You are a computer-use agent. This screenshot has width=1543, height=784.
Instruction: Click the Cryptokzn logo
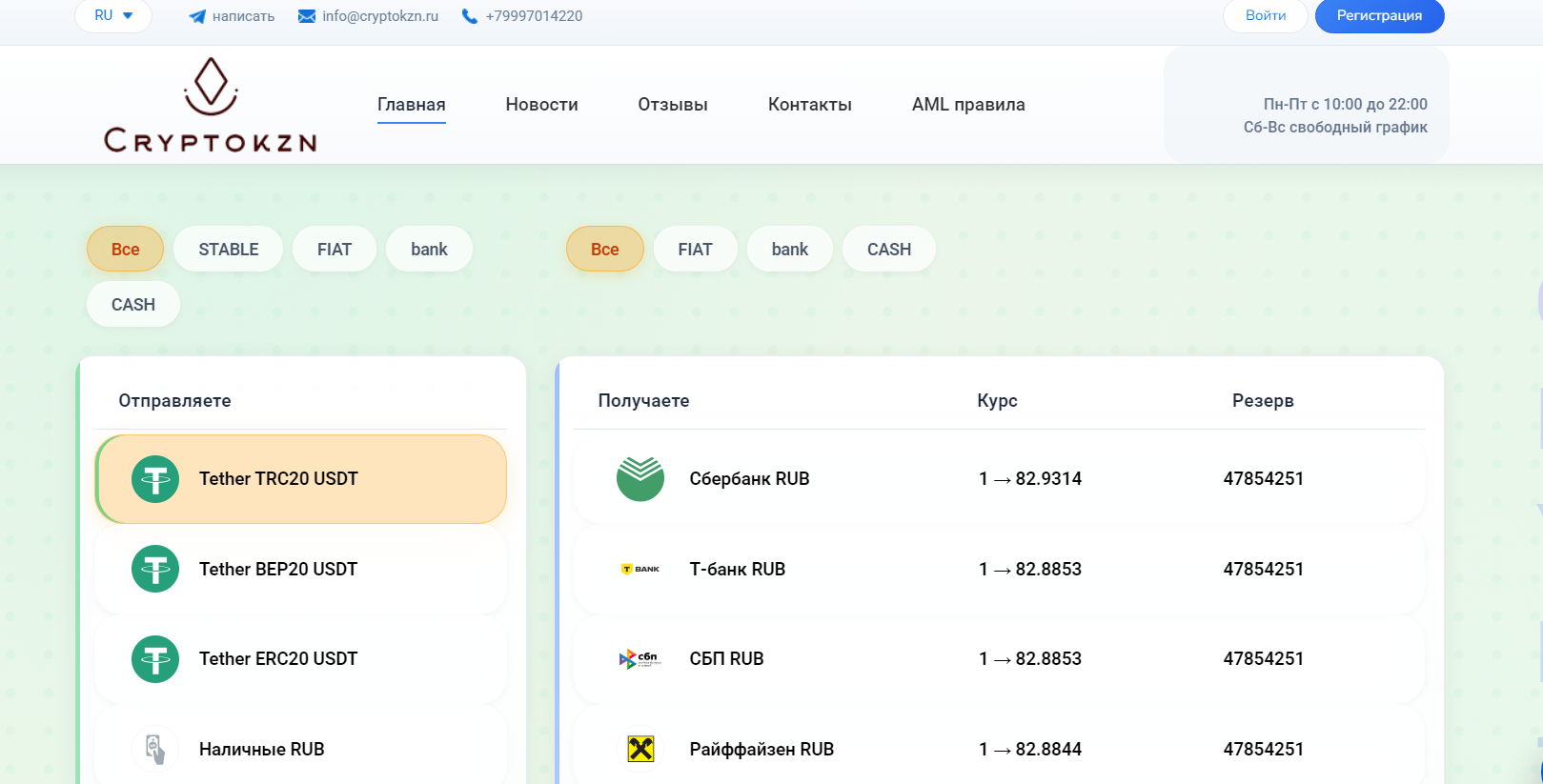tap(211, 105)
